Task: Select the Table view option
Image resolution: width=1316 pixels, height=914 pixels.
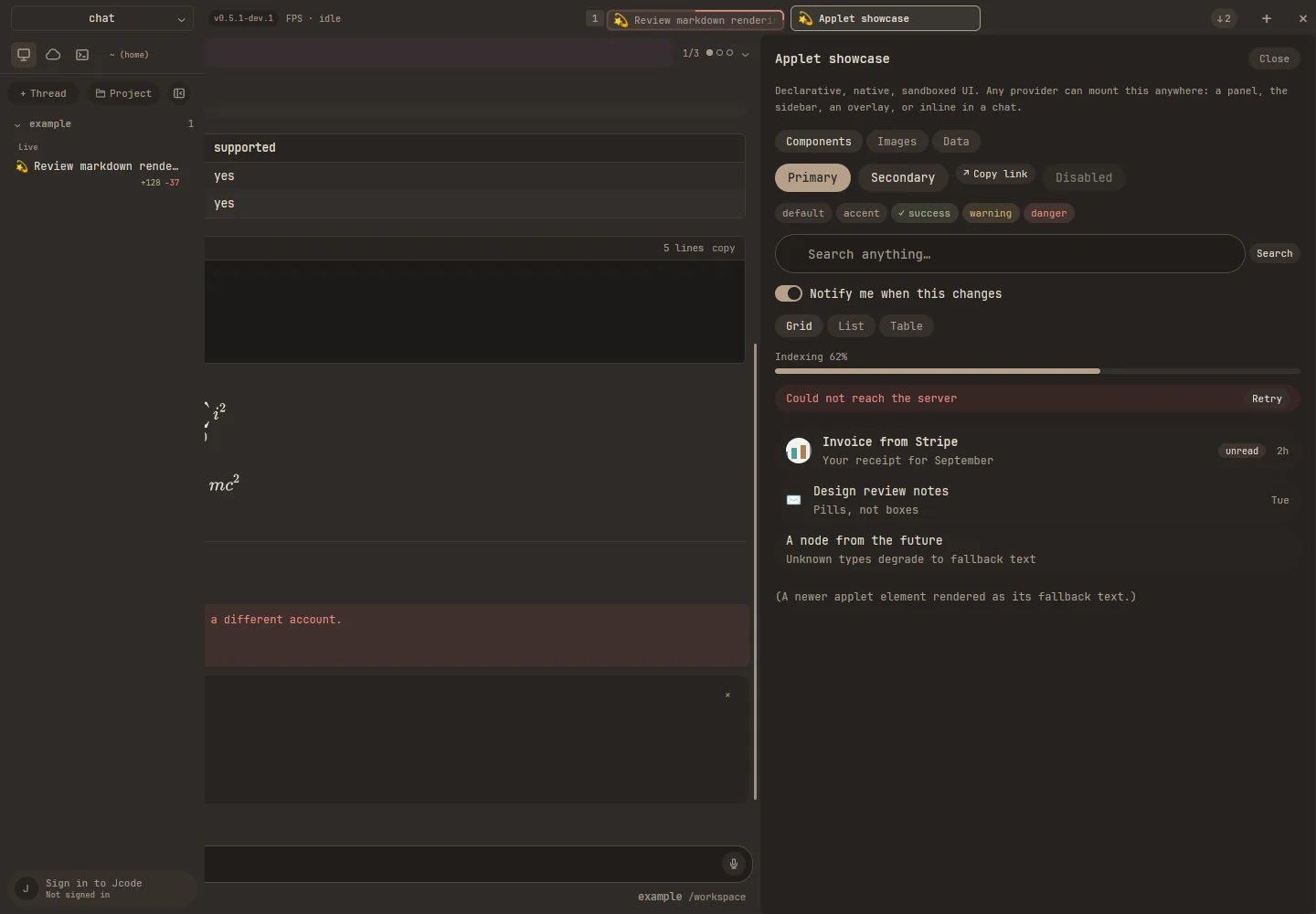Action: click(907, 326)
